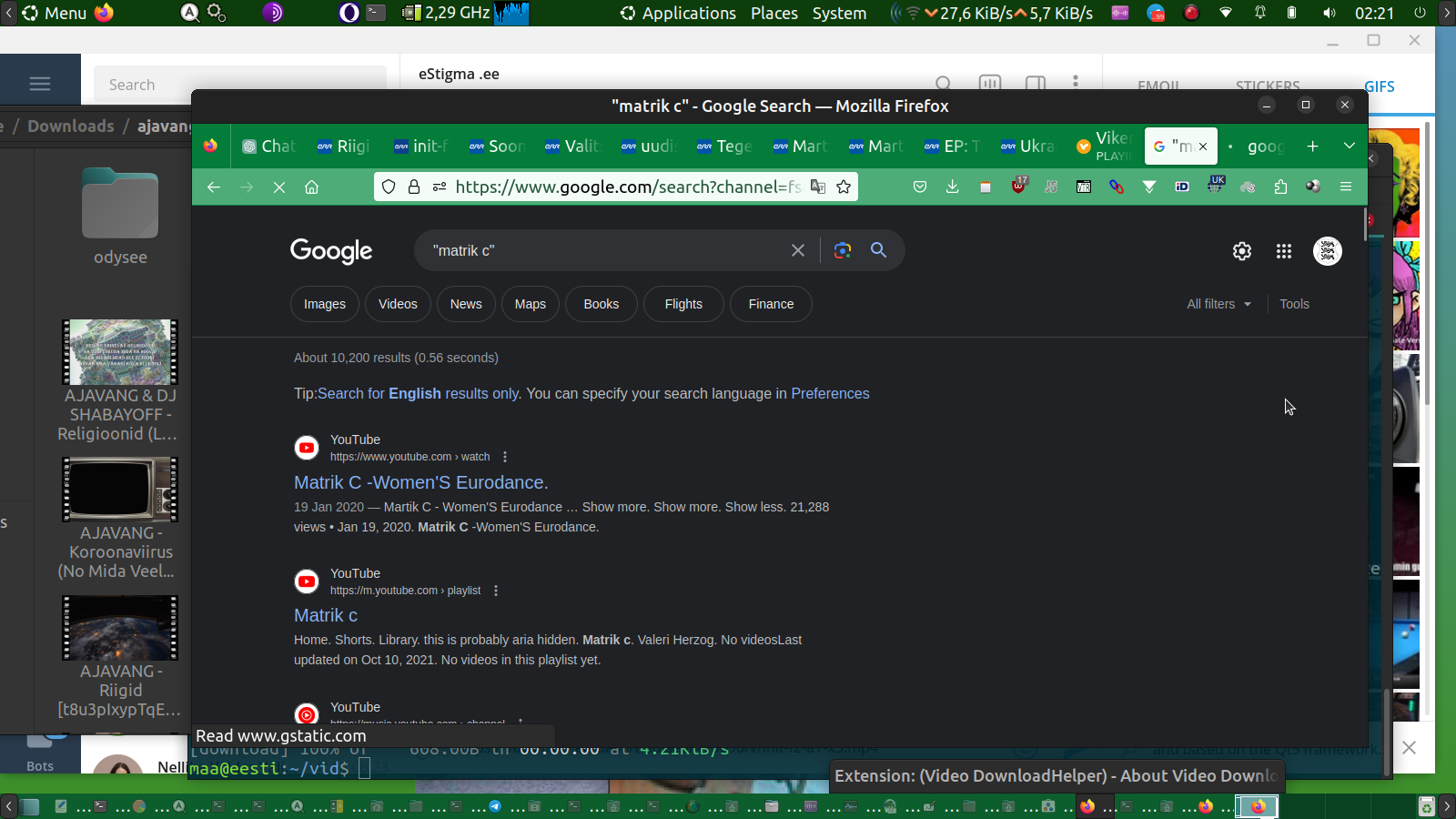Click the Save to Pocket icon
Screen dimensions: 1456x819
click(x=920, y=187)
